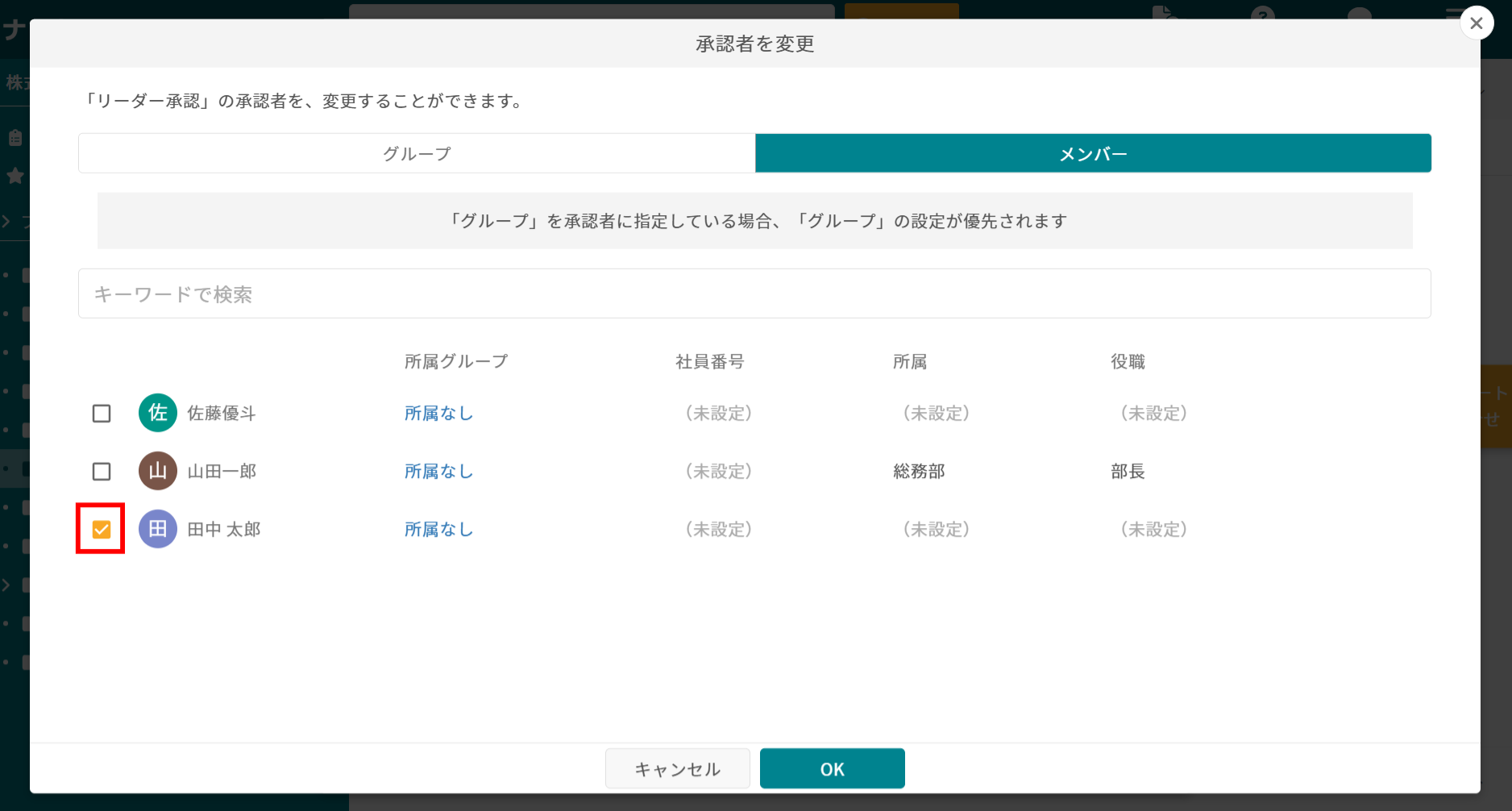
Task: Open 田中太郎's 所属なし group link
Action: point(438,529)
